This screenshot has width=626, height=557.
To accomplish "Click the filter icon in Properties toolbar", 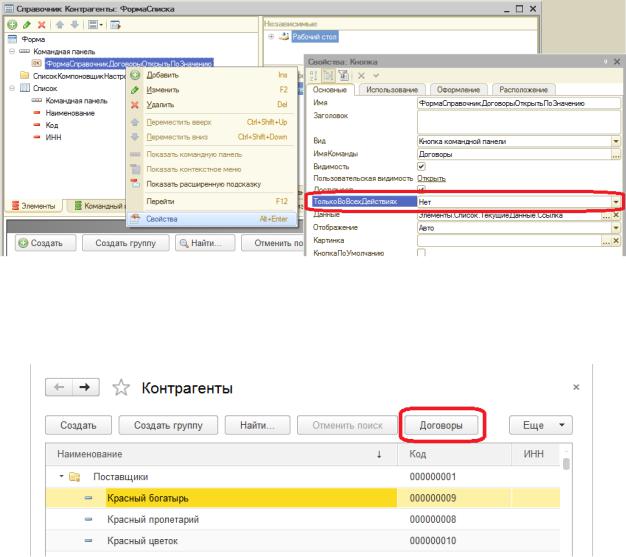I will 343,75.
